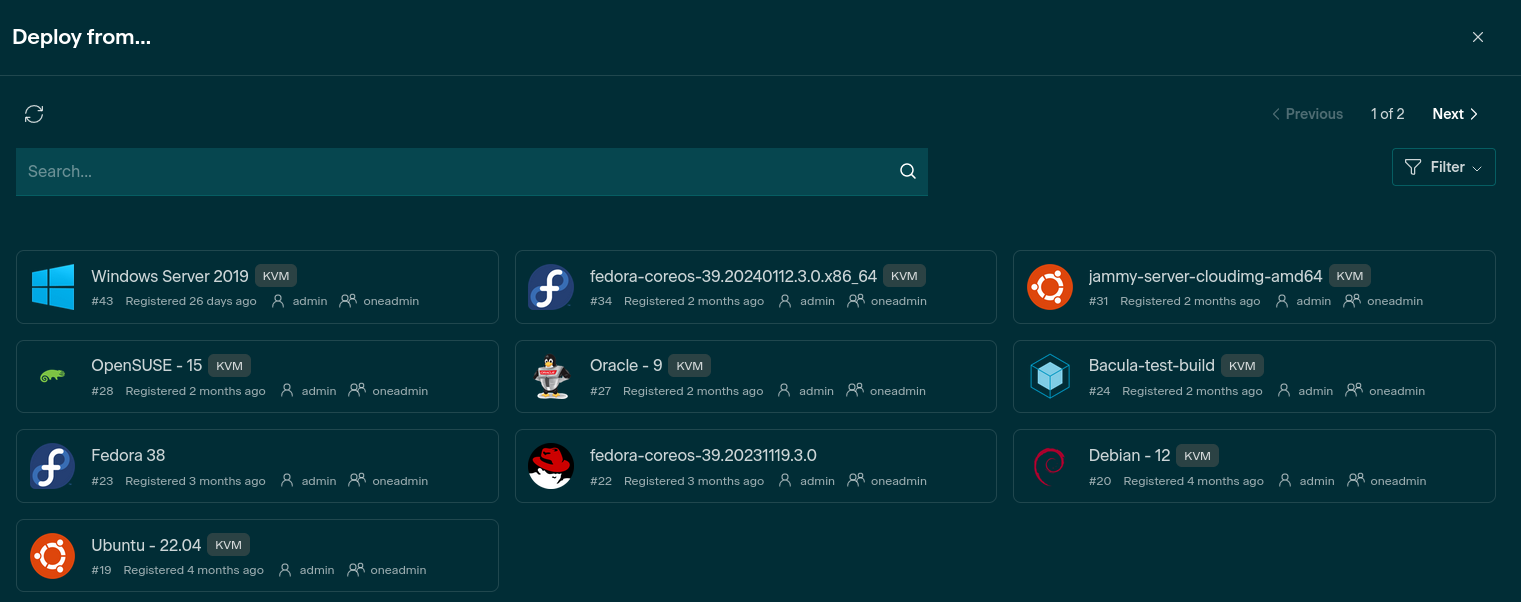The height and width of the screenshot is (602, 1521).
Task: Click the jammy-server-cloudimg Ubuntu logo
Action: pos(1049,287)
